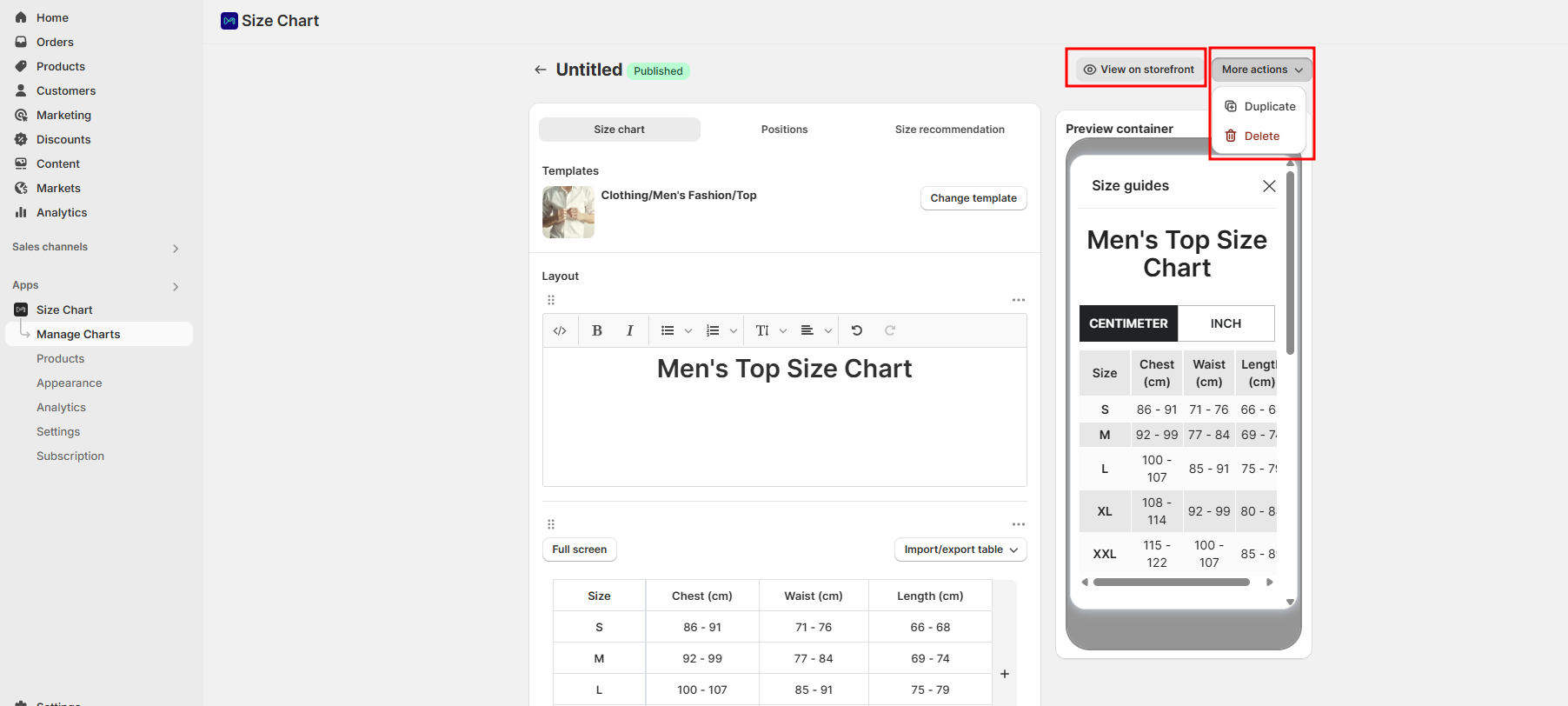Open Orders via its sidebar icon
1568x706 pixels.
(x=21, y=42)
